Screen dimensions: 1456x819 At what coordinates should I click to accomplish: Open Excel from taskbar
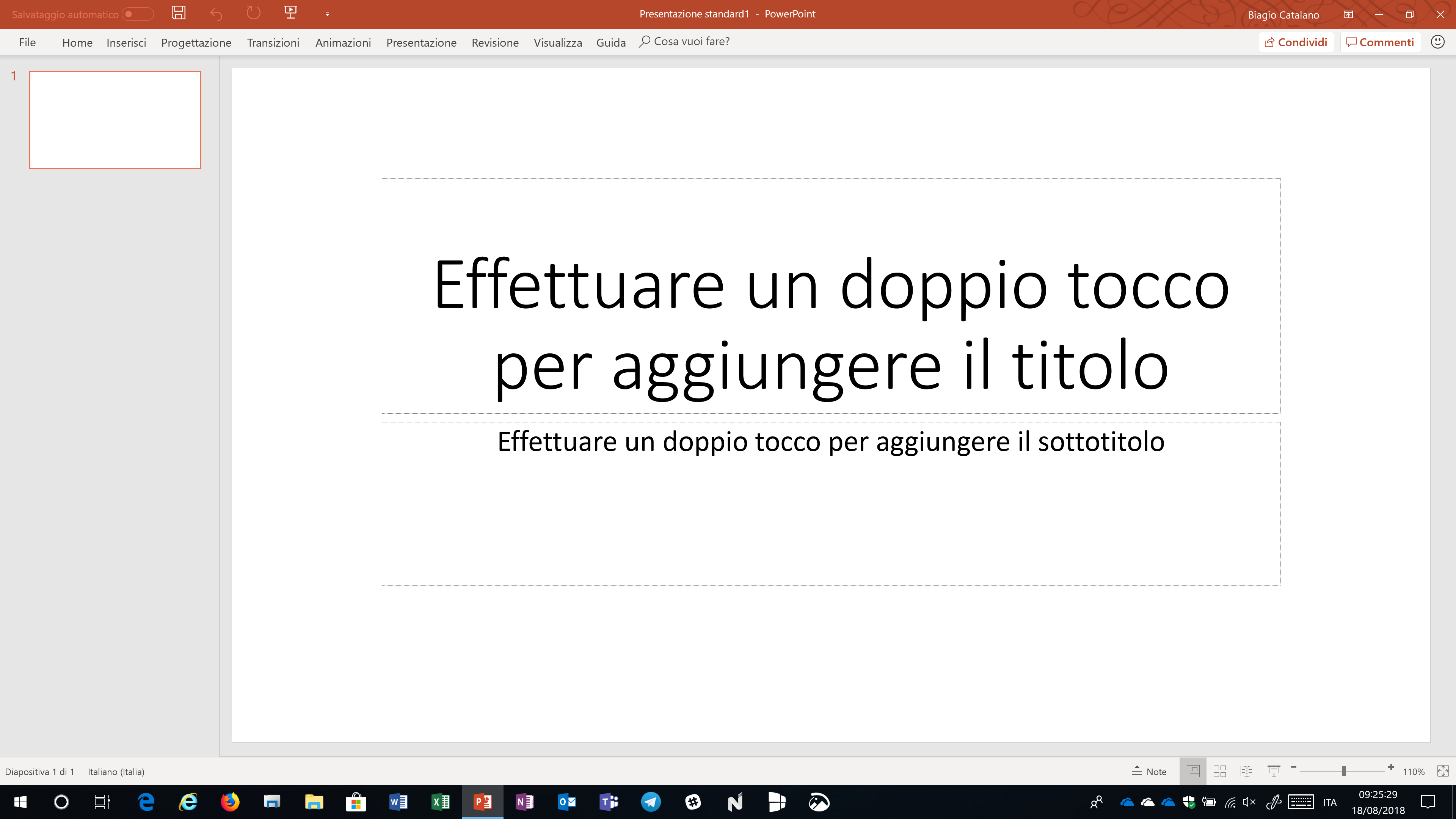440,802
